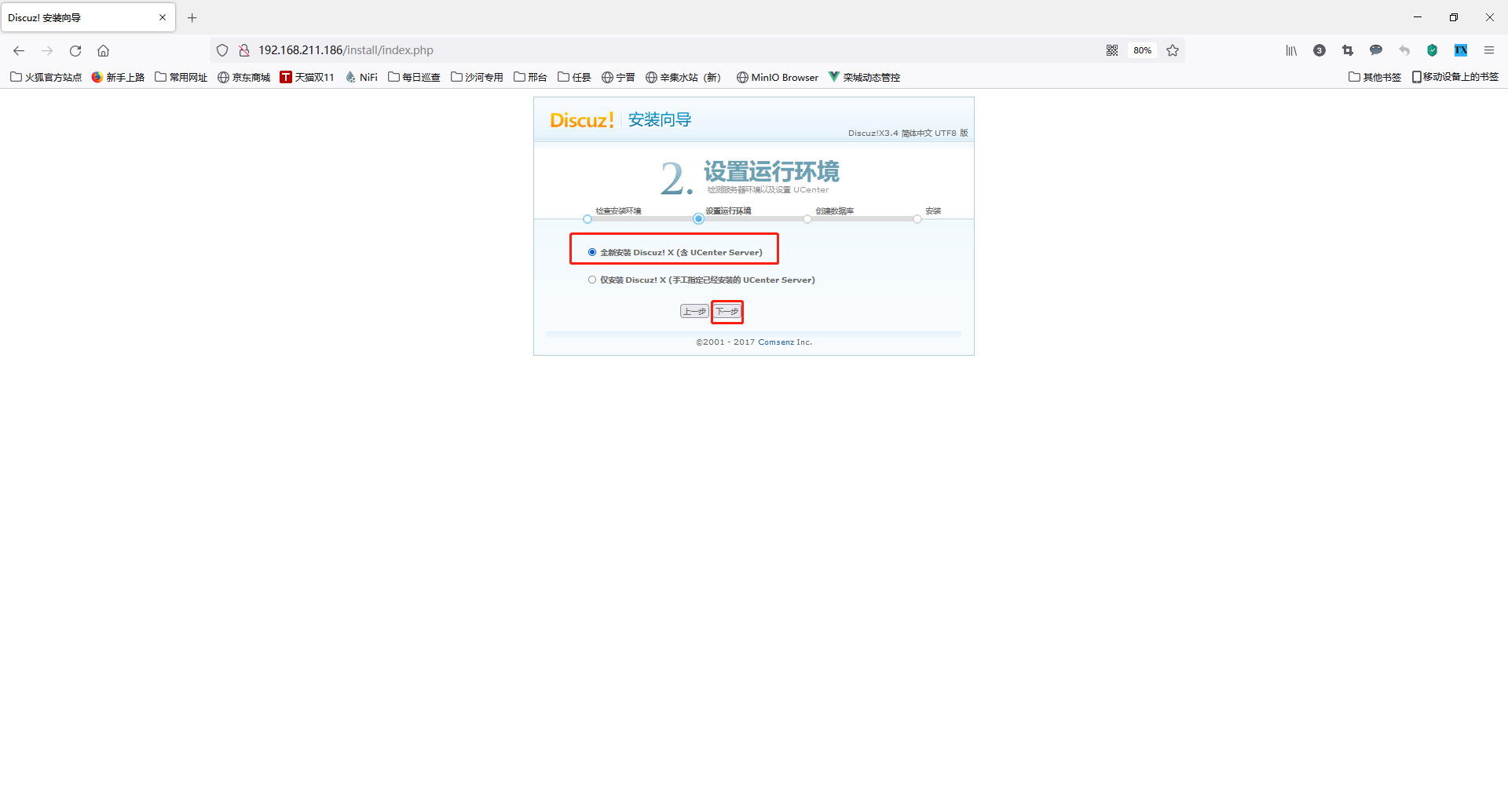
Task: Click the 检查安装环境 step marker
Action: point(587,219)
